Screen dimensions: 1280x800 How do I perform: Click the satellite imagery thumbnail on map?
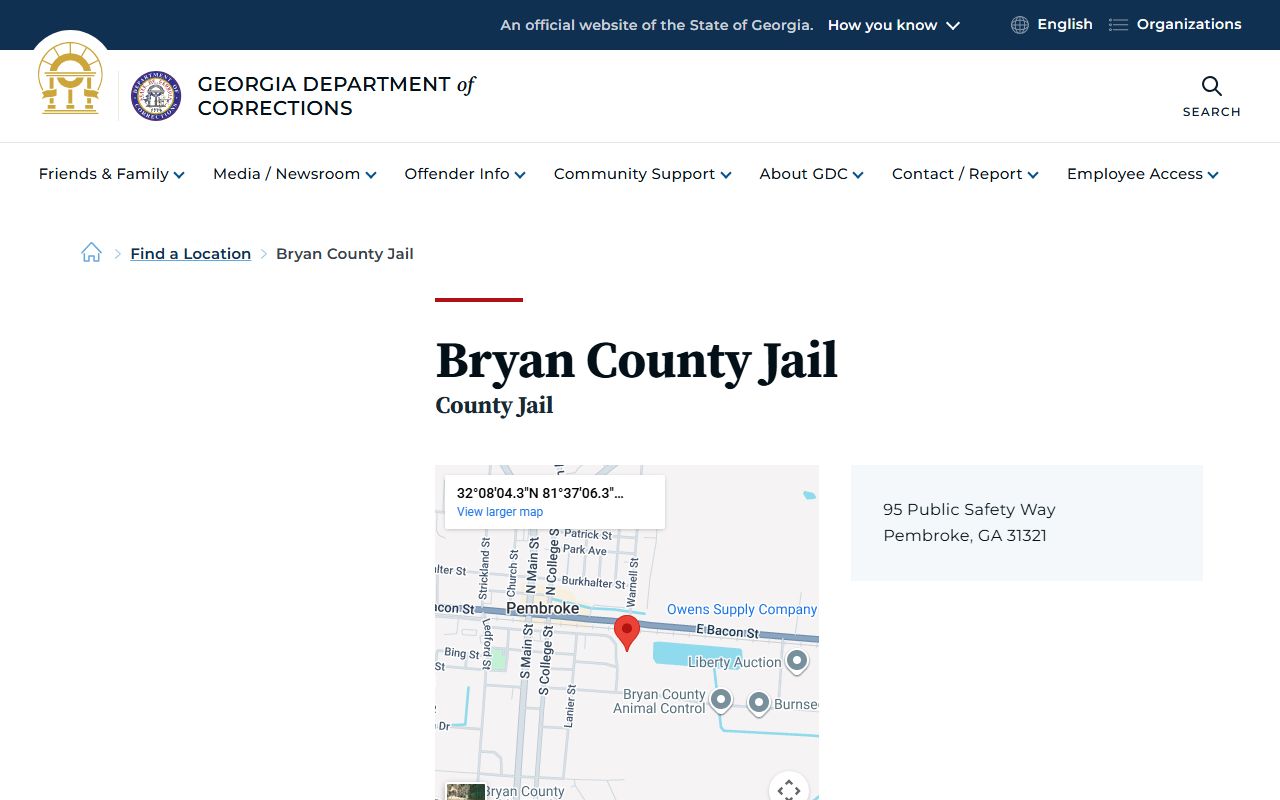[465, 791]
